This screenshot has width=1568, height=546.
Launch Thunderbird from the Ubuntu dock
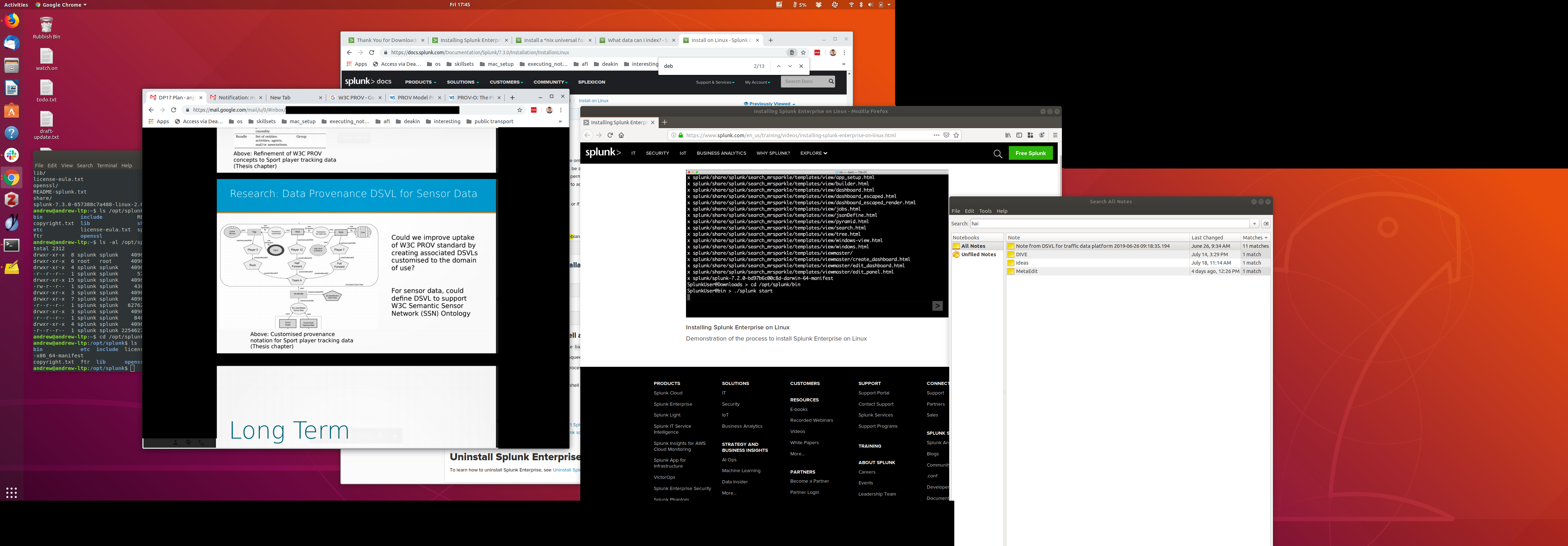[x=12, y=43]
